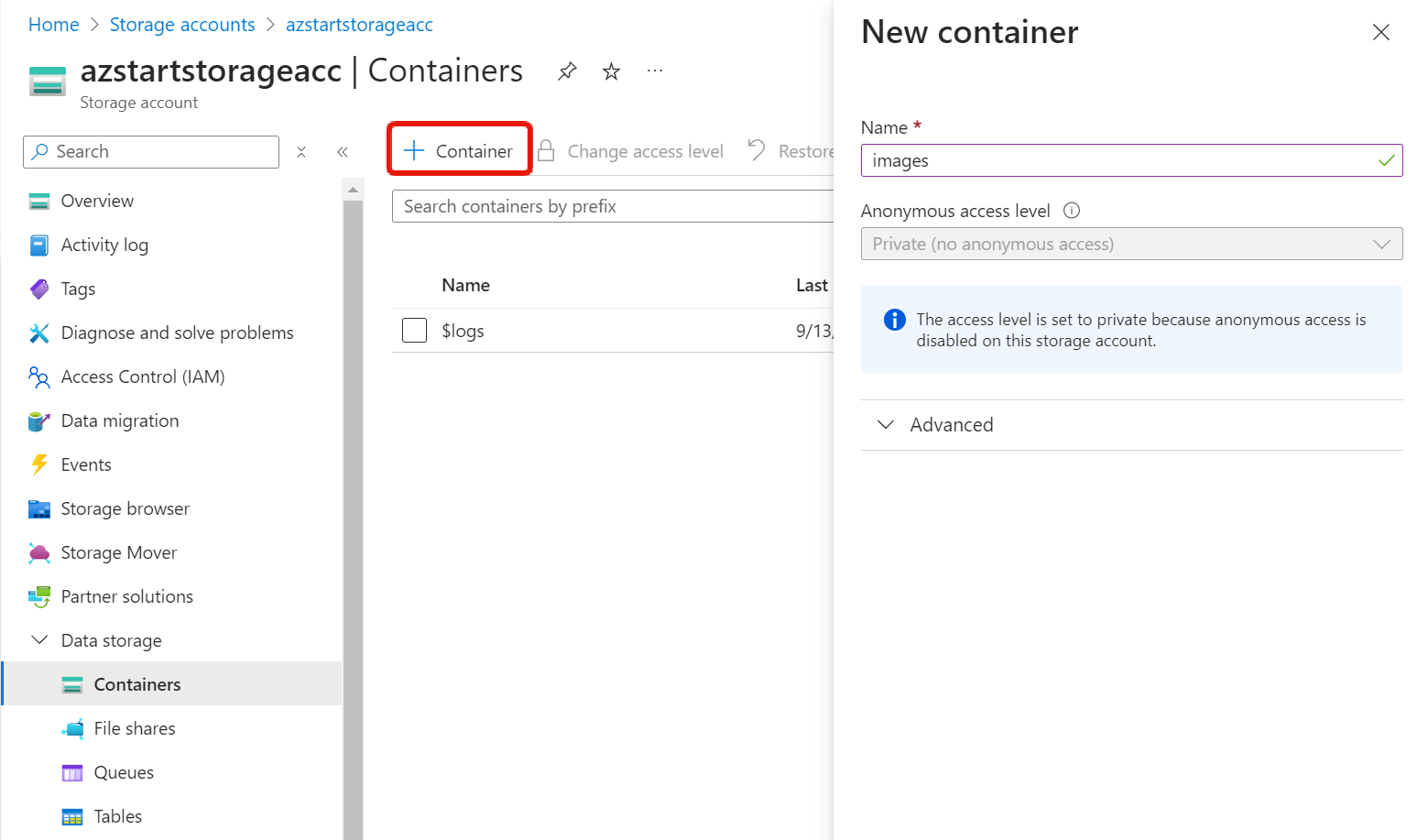The height and width of the screenshot is (840, 1428).
Task: Go to Home breadcrumb link
Action: pos(54,25)
